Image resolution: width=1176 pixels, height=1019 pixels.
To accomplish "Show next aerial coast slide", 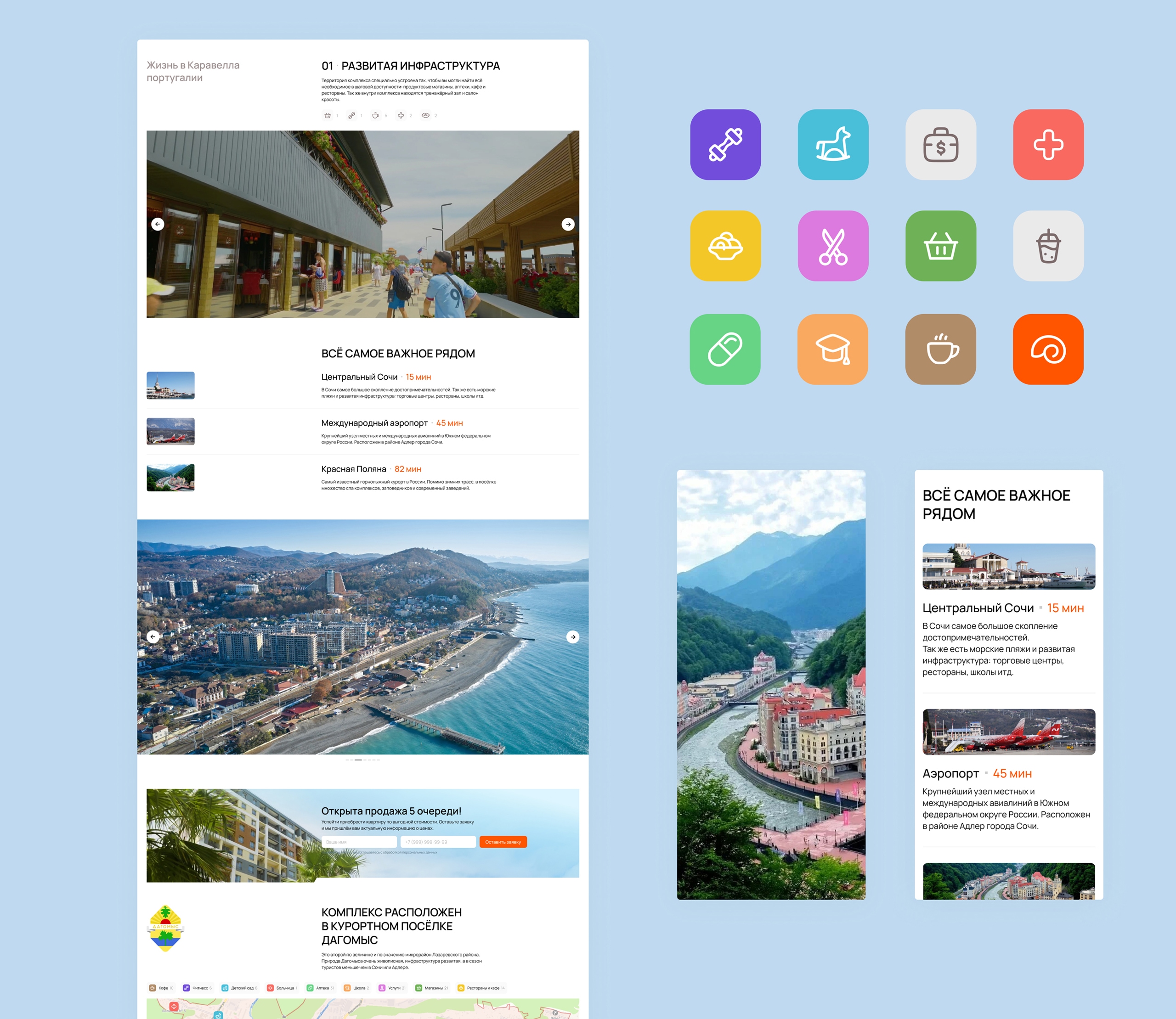I will 573,637.
